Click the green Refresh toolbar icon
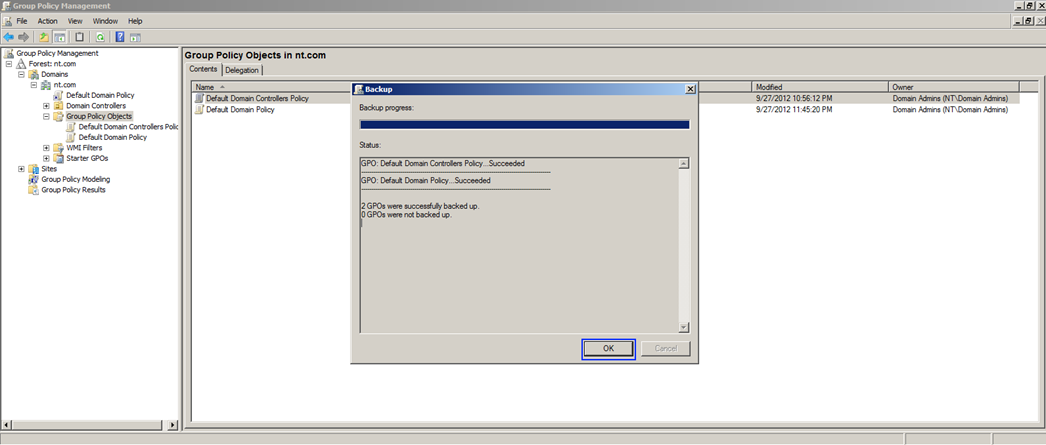1046x445 pixels. [100, 37]
